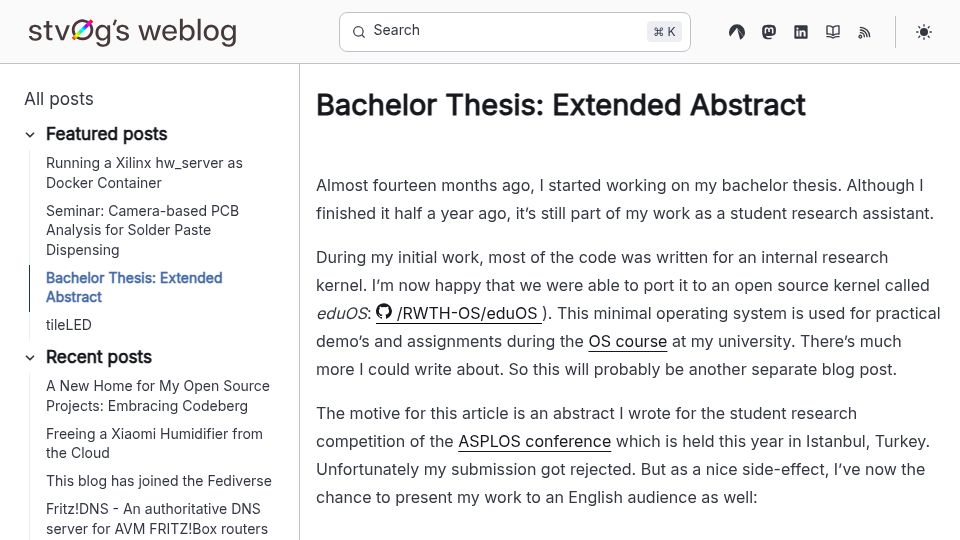Viewport: 960px width, 540px height.
Task: Select tileLED in featured posts
Action: (69, 325)
